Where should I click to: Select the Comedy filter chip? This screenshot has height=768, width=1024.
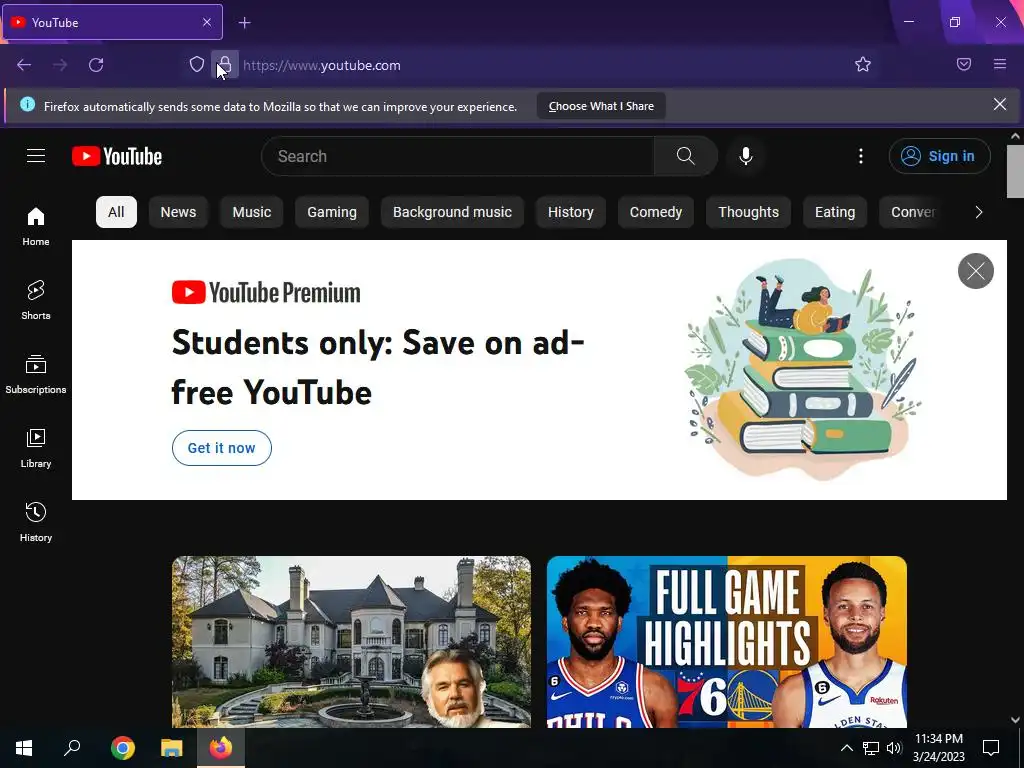656,212
